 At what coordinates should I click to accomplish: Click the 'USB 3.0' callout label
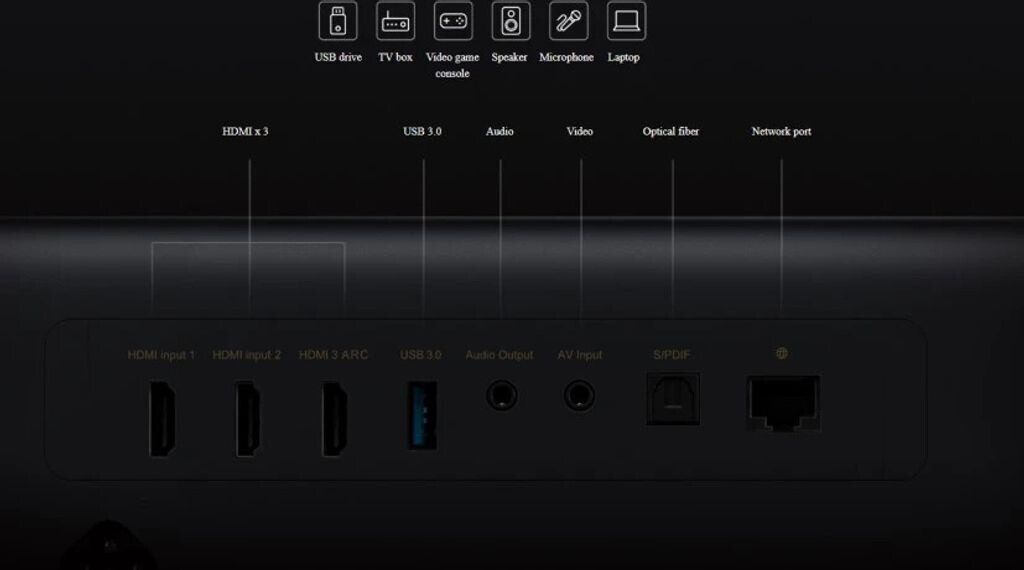pos(422,131)
